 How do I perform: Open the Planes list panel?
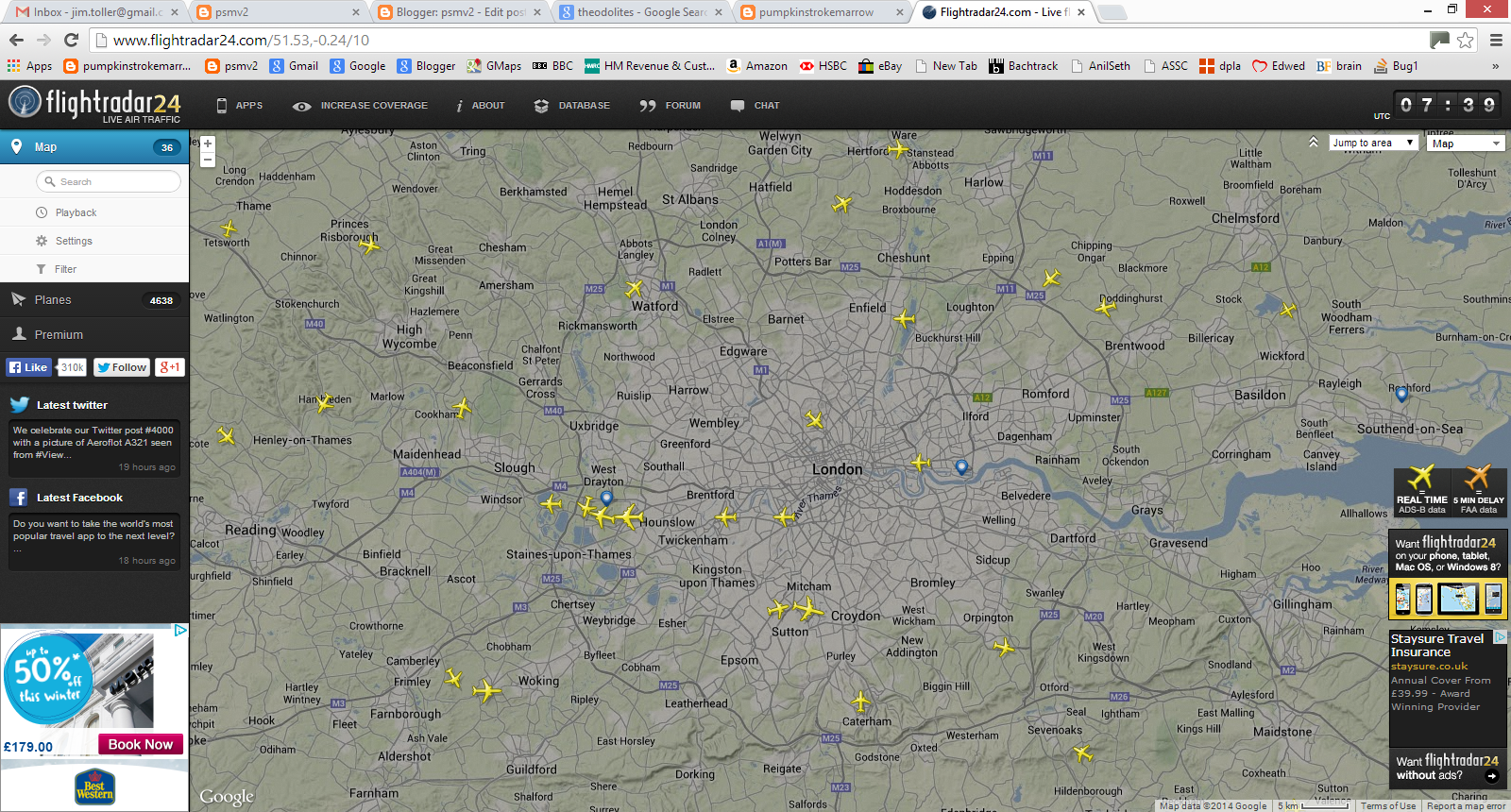point(94,300)
